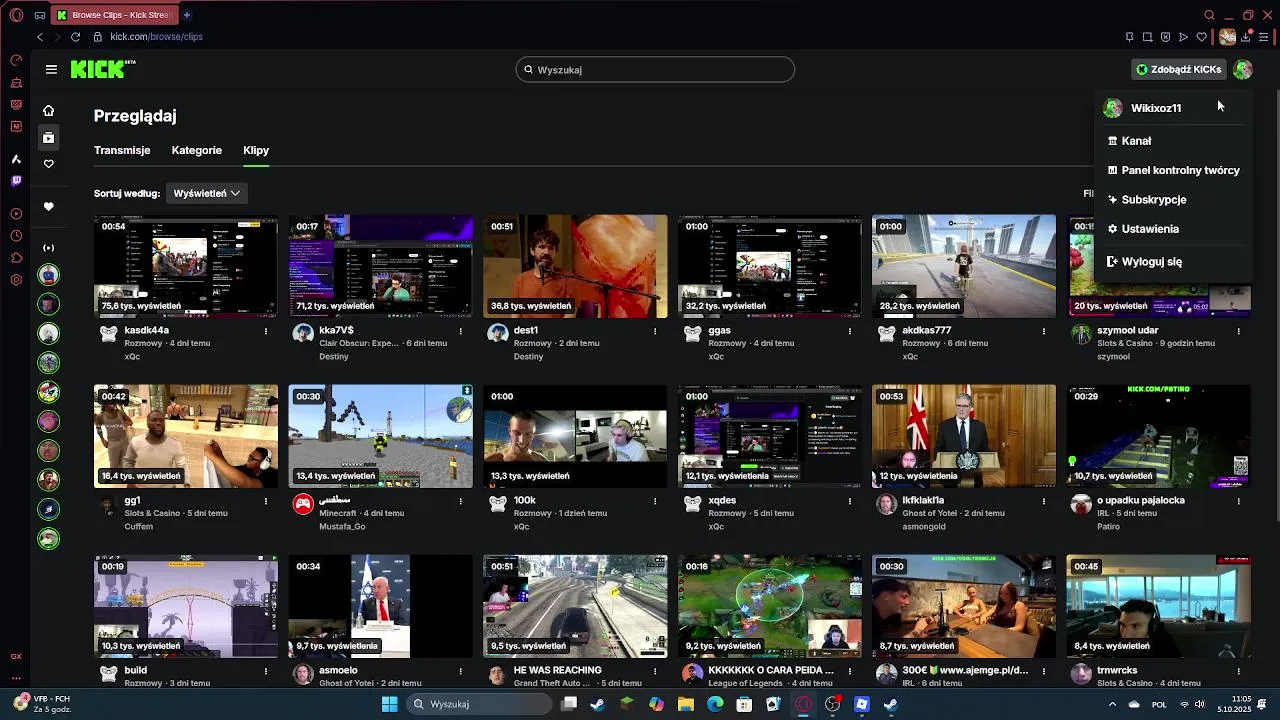
Task: Click Zdobądź KICKs button
Action: click(x=1179, y=69)
